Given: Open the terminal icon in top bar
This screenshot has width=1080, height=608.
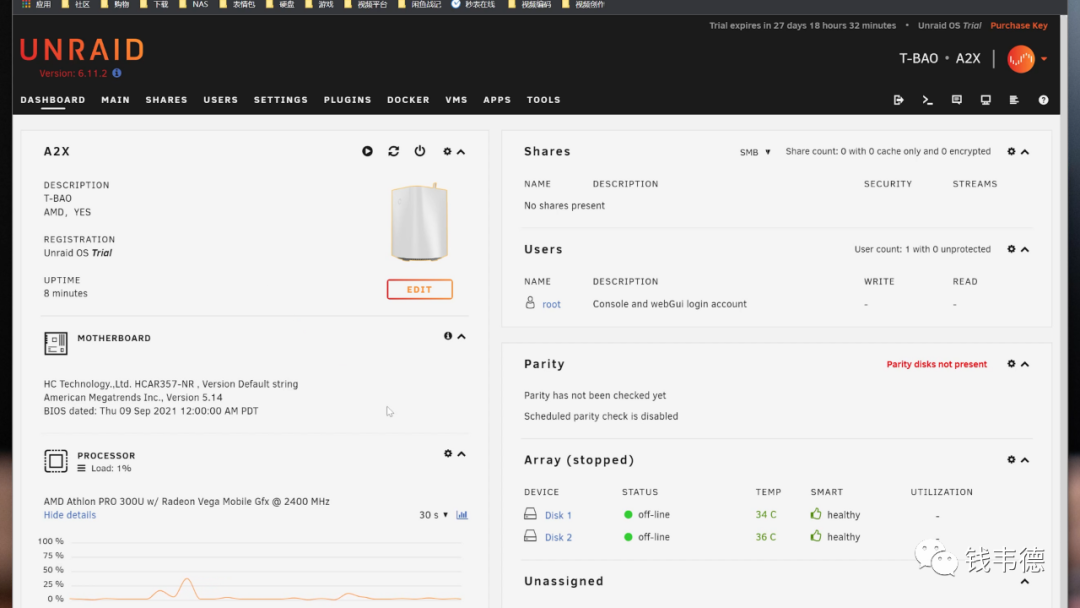Looking at the screenshot, I should coord(927,100).
